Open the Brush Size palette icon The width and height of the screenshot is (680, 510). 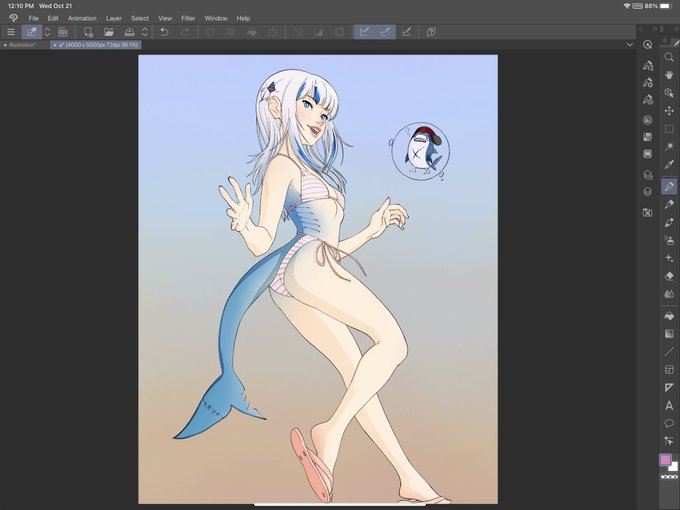click(648, 100)
